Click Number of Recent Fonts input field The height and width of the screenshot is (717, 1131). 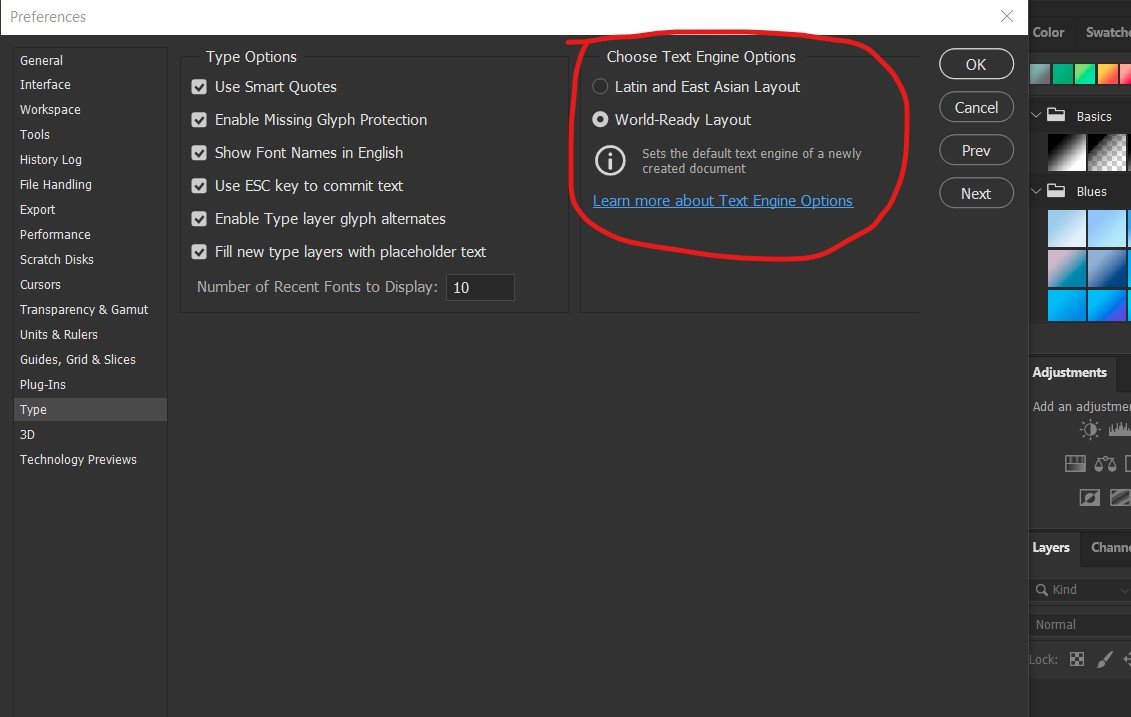click(x=480, y=287)
